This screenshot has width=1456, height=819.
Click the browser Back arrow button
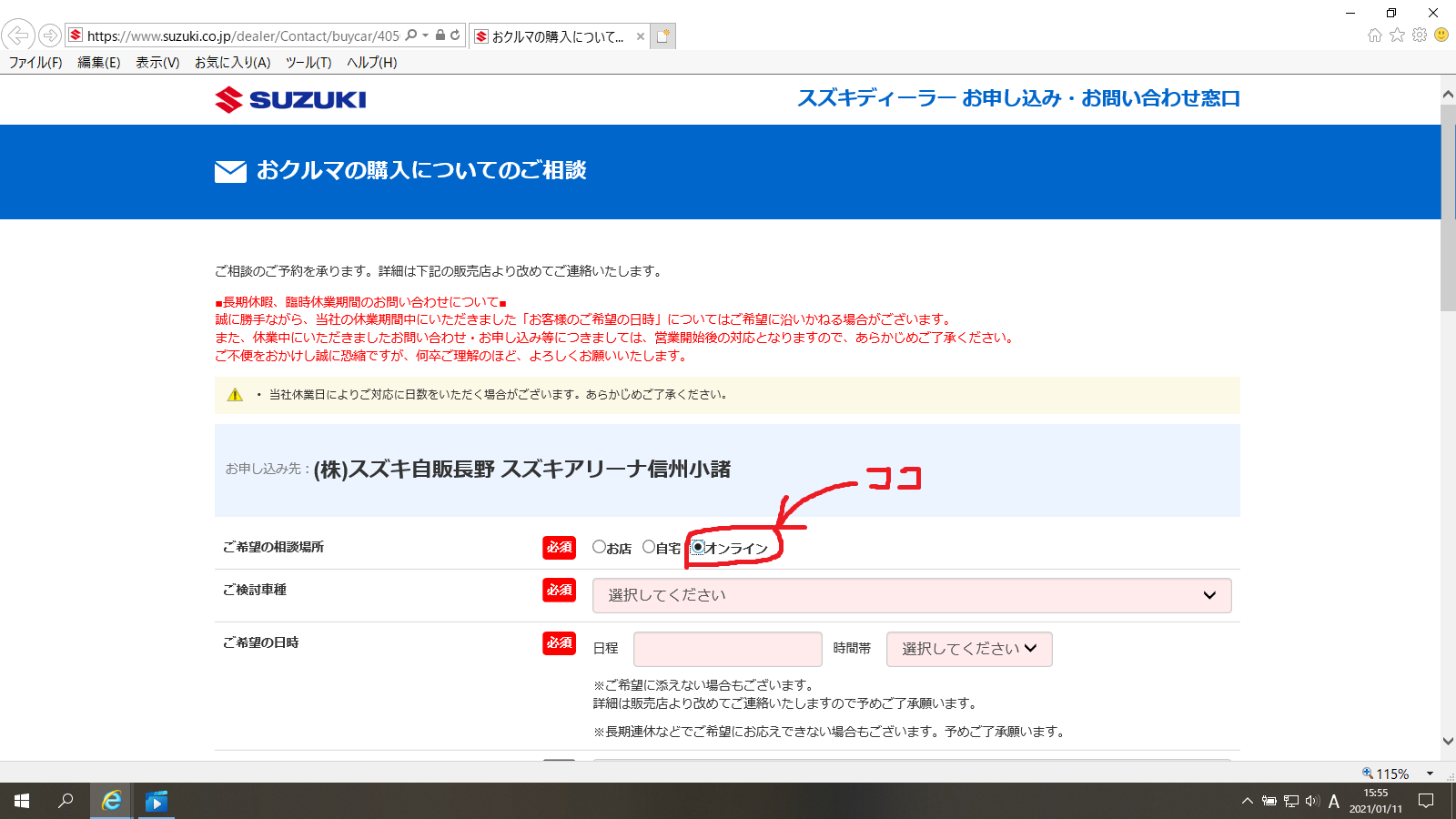pos(18,35)
